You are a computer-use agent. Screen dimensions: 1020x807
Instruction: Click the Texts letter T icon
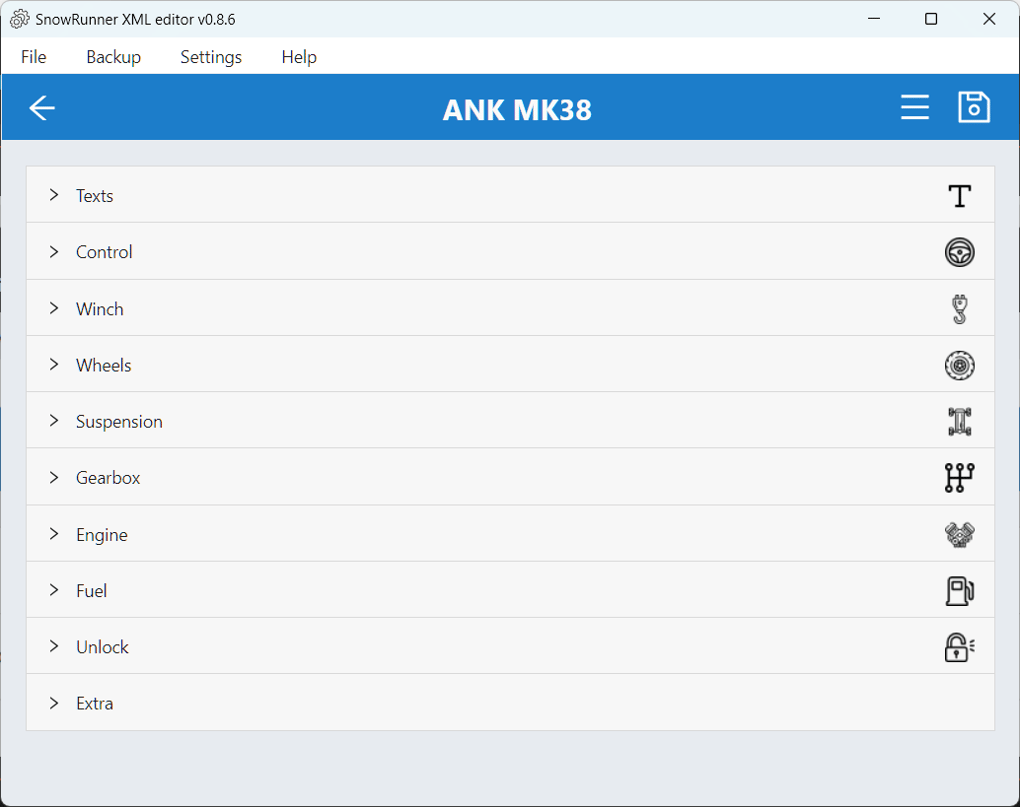(960, 196)
